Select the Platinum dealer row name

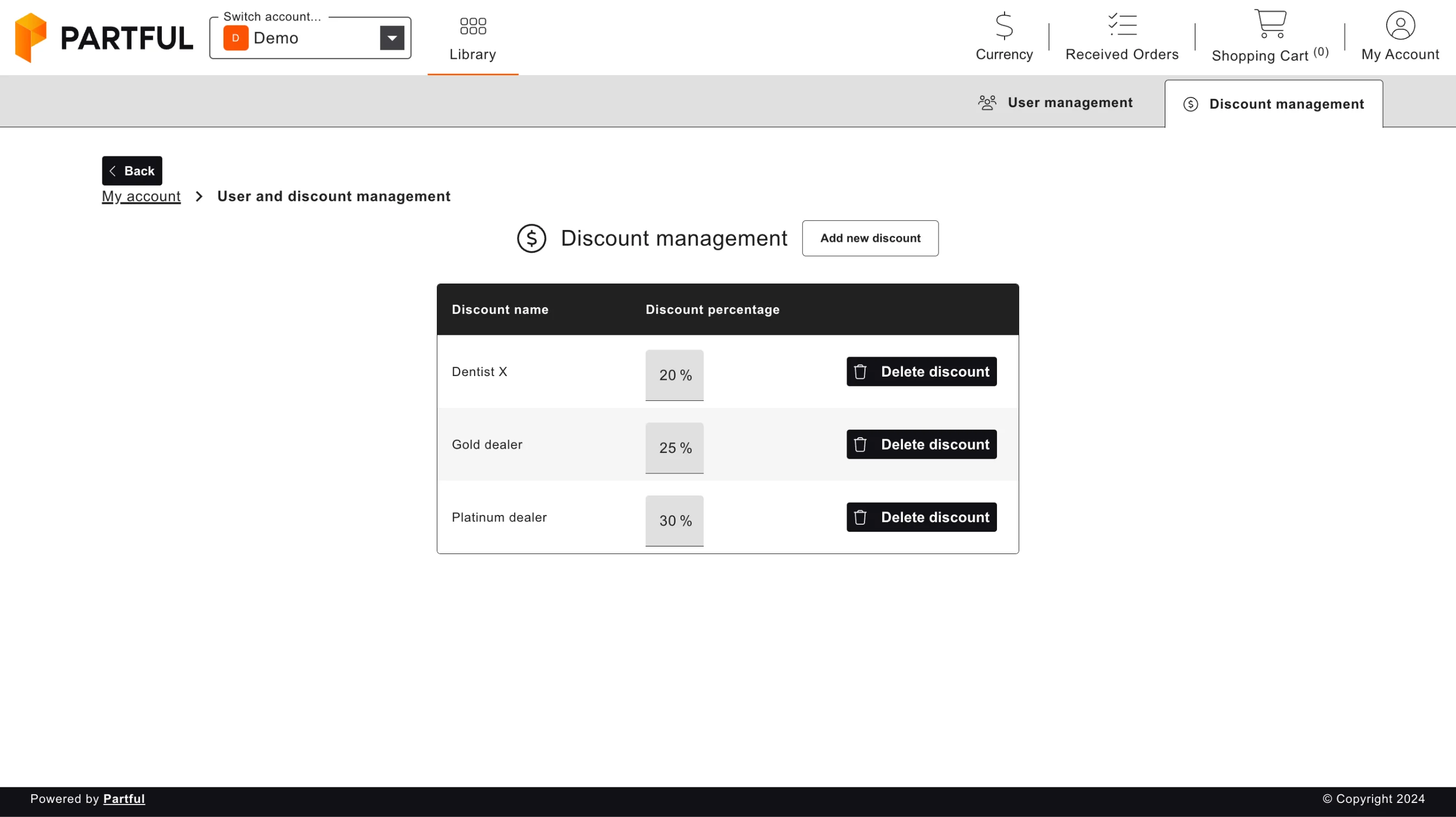[x=499, y=518]
